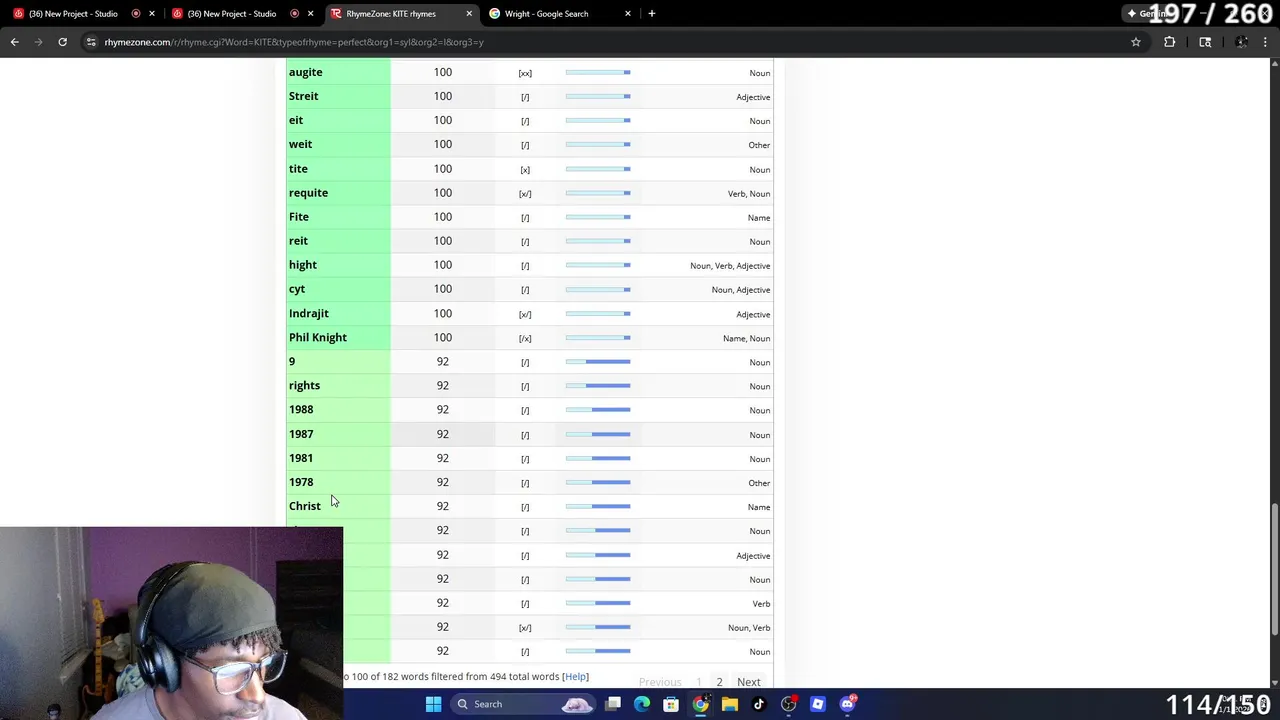Open the rhyme entry '1988'

tap(301, 409)
